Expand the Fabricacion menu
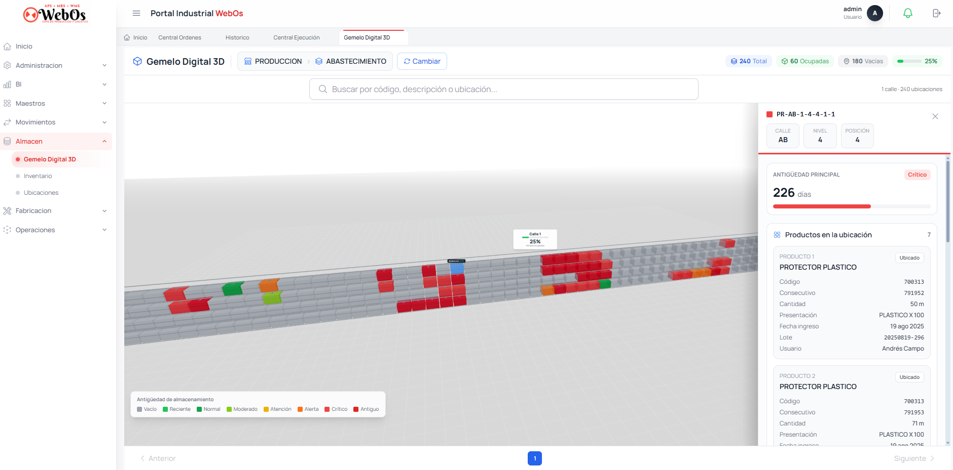 click(55, 211)
